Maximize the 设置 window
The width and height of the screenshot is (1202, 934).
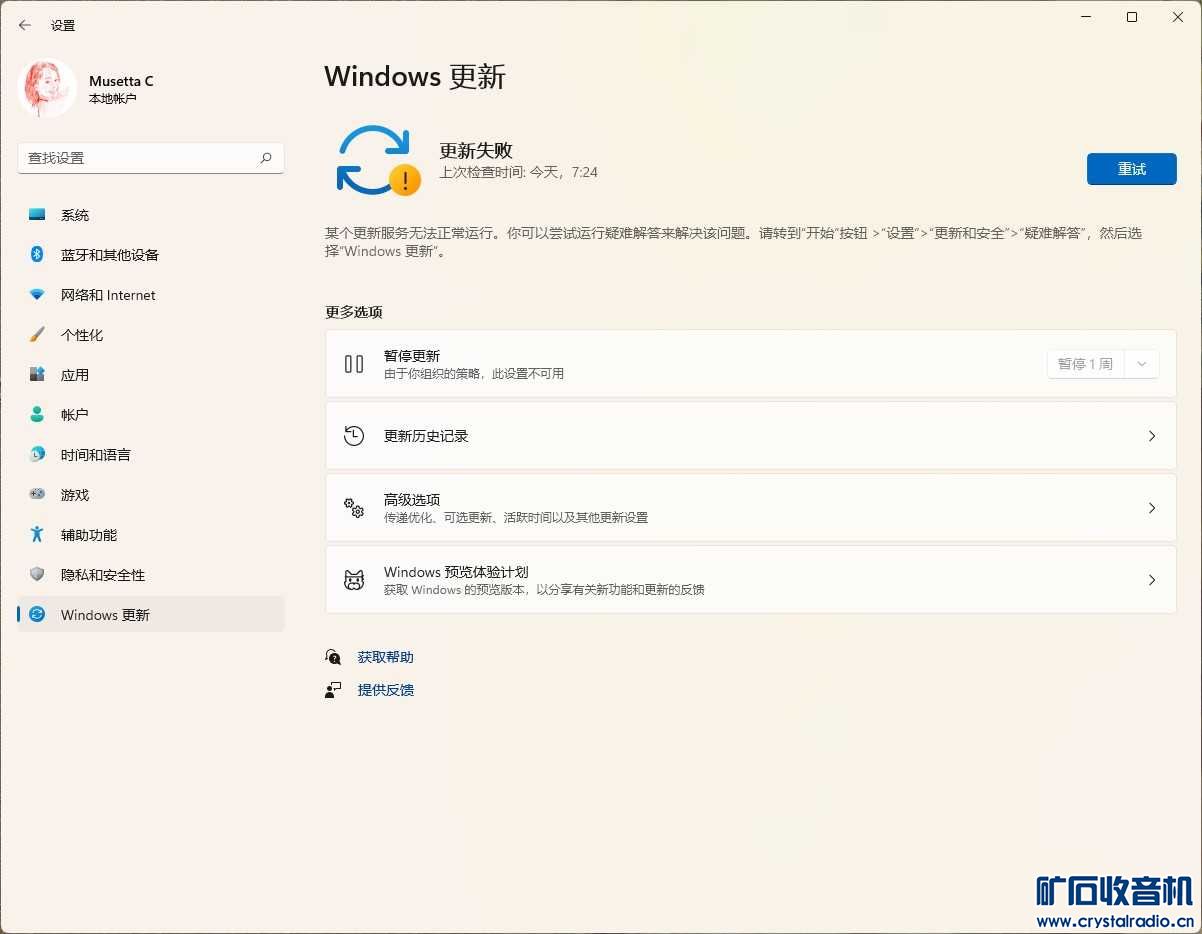coord(1132,17)
